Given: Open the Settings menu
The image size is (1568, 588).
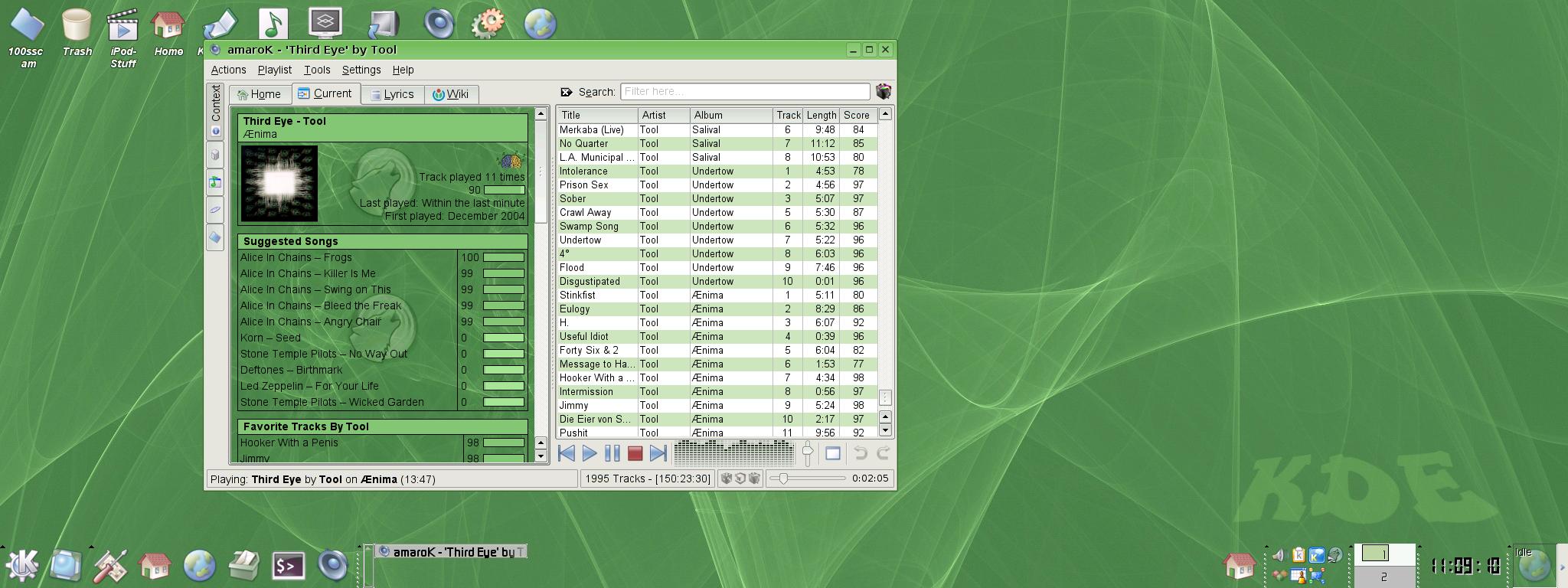Looking at the screenshot, I should (361, 70).
